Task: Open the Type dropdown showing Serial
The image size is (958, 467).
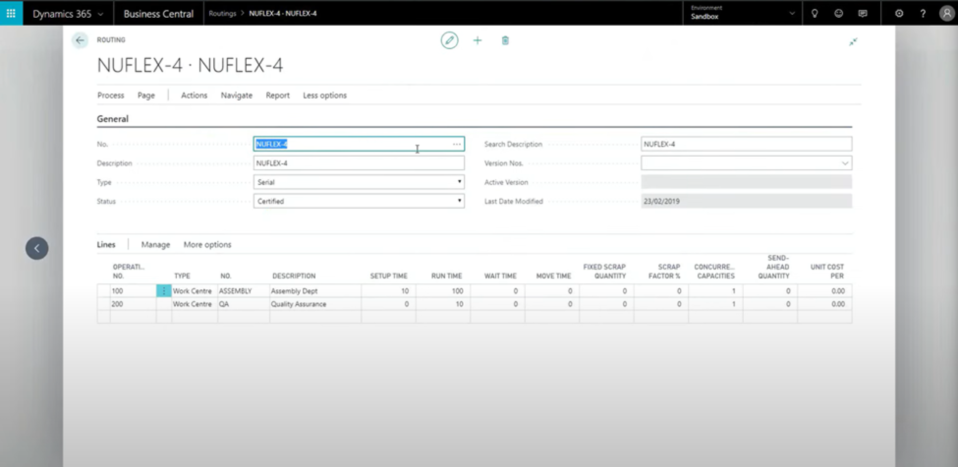Action: [x=359, y=182]
